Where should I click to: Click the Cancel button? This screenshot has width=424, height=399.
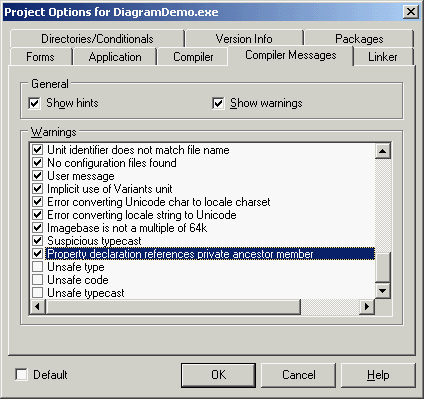point(298,375)
